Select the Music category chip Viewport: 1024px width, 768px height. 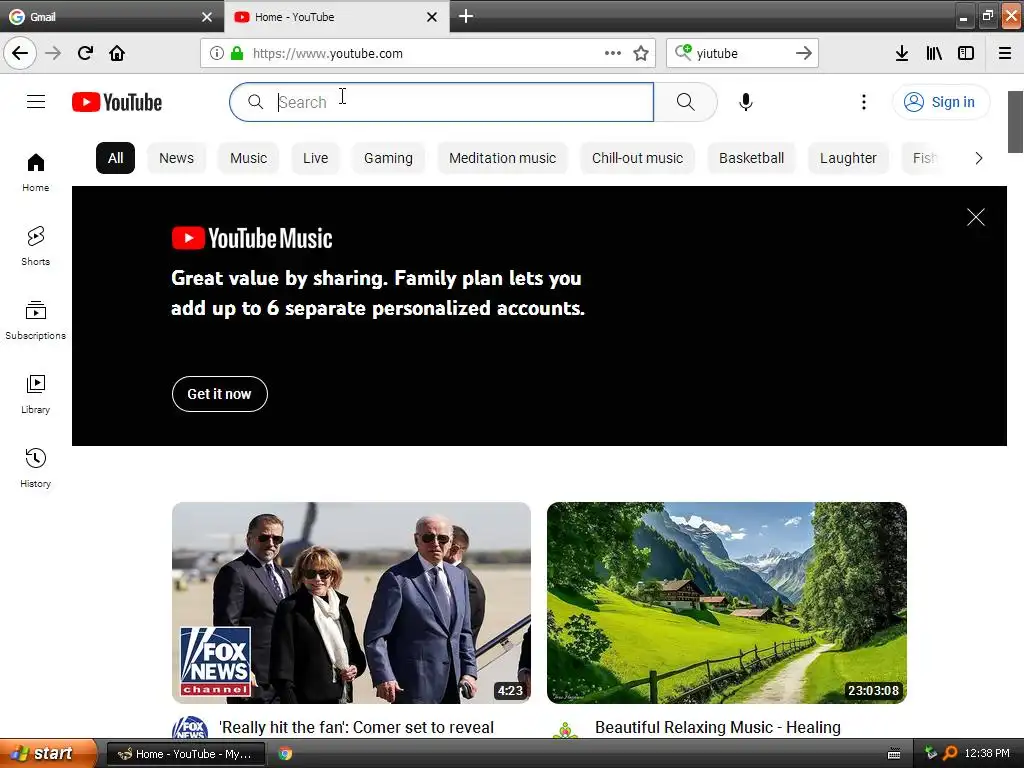click(x=248, y=158)
